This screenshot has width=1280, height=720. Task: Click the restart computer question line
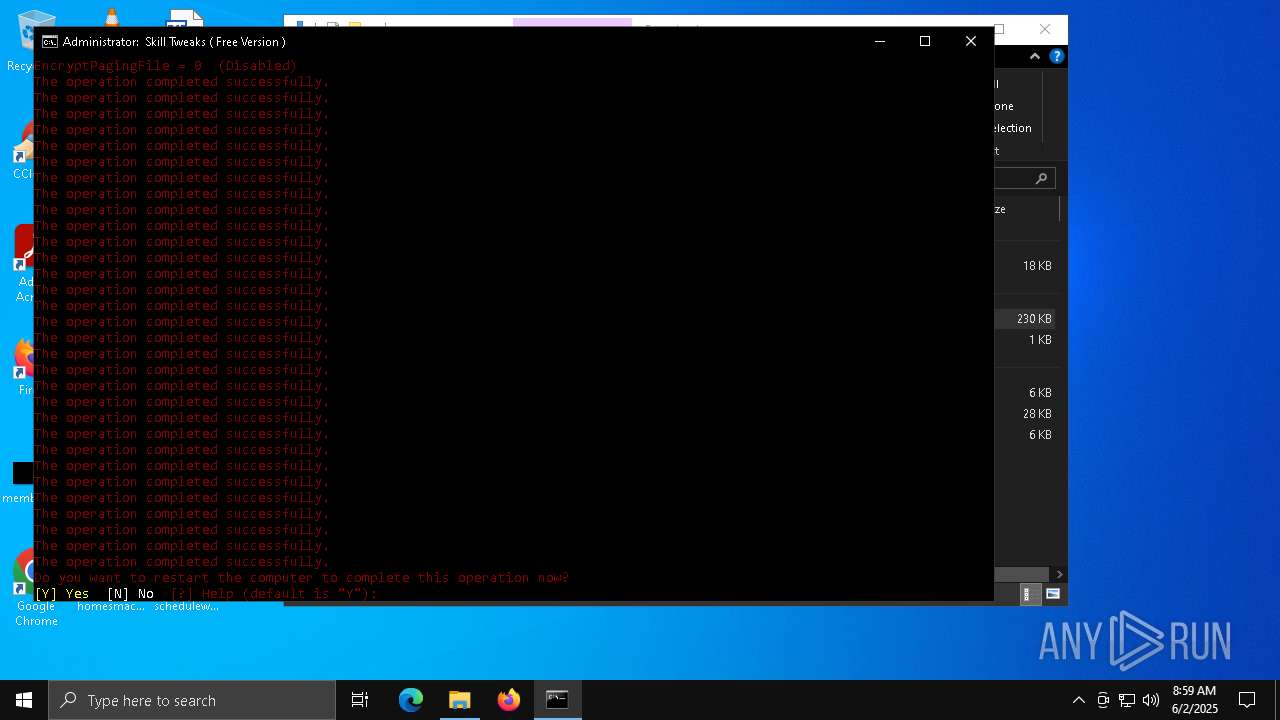[x=301, y=578]
